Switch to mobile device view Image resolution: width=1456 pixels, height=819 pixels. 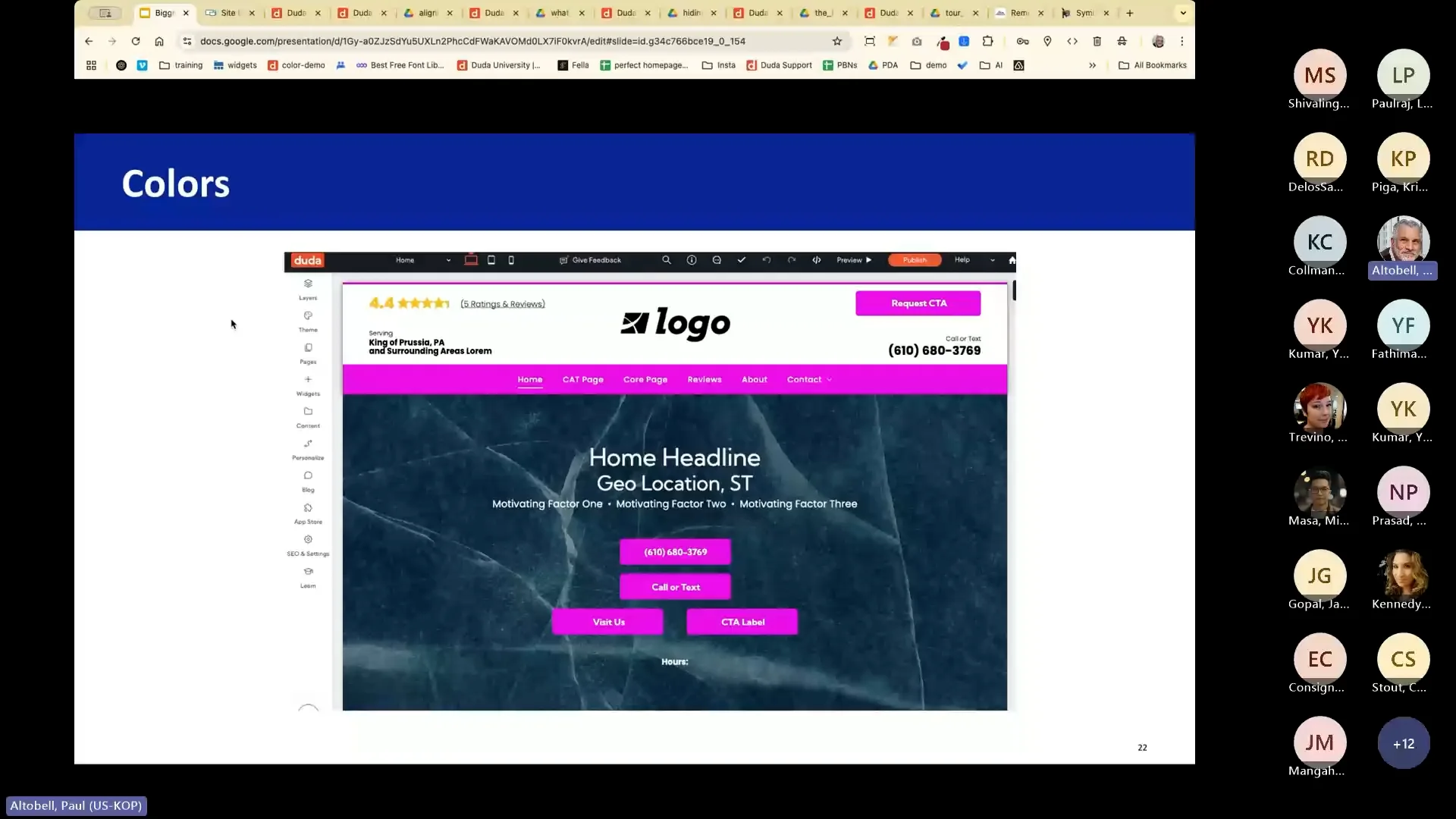511,260
